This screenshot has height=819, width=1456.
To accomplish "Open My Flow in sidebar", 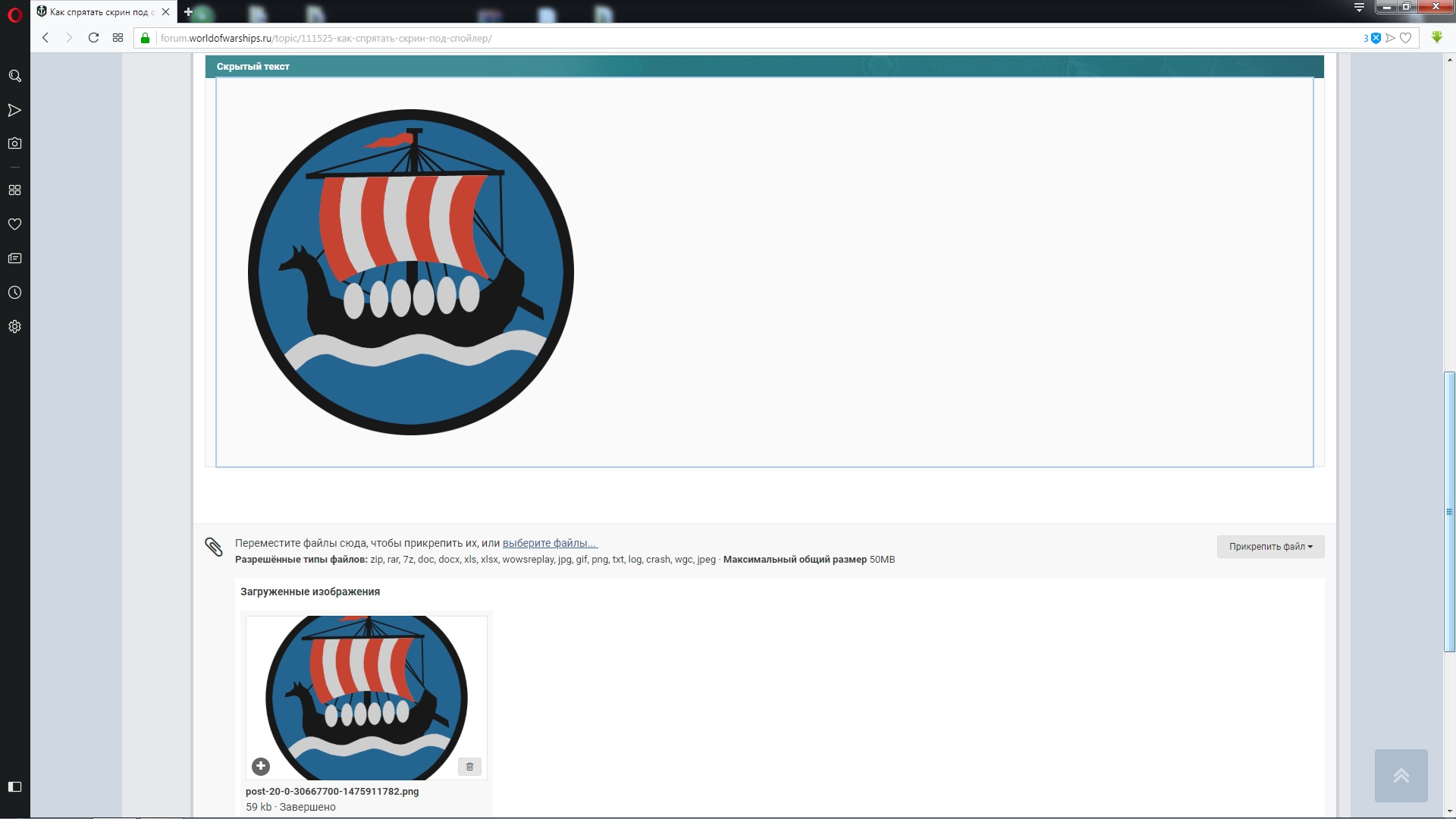I will click(x=14, y=111).
